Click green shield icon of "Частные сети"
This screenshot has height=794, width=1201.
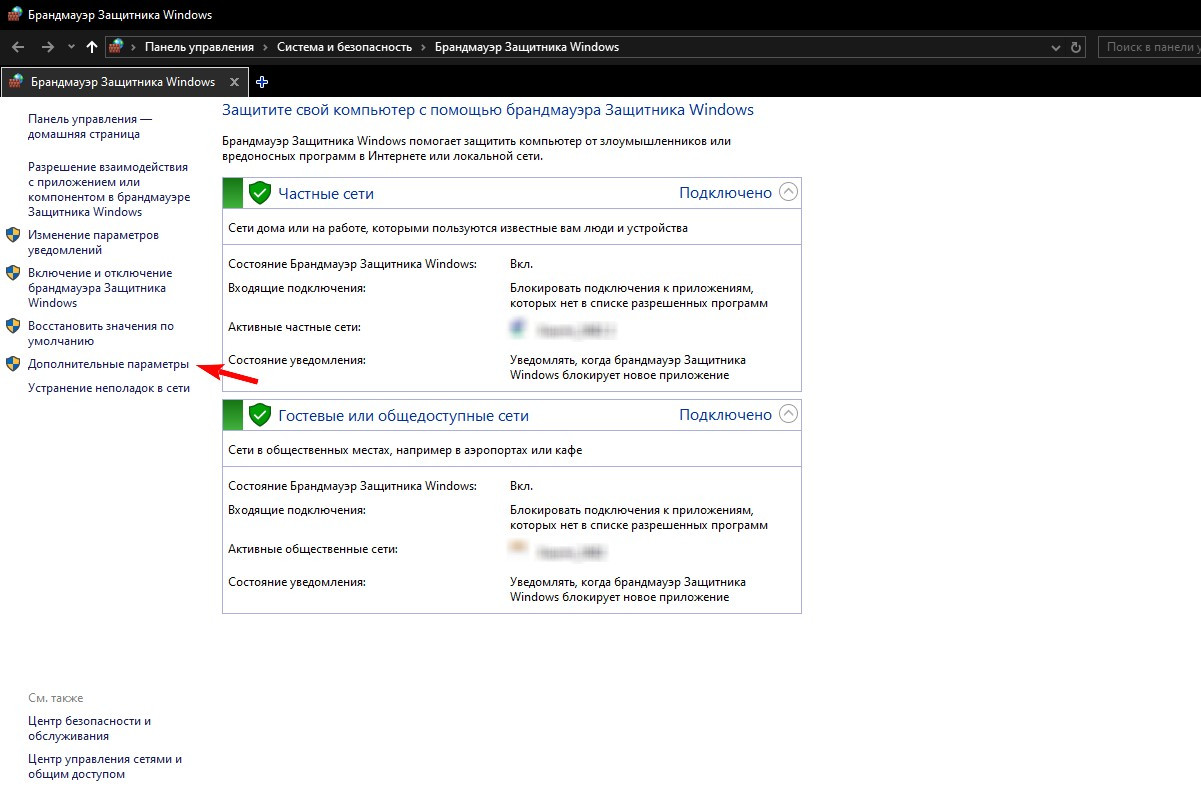tap(260, 193)
